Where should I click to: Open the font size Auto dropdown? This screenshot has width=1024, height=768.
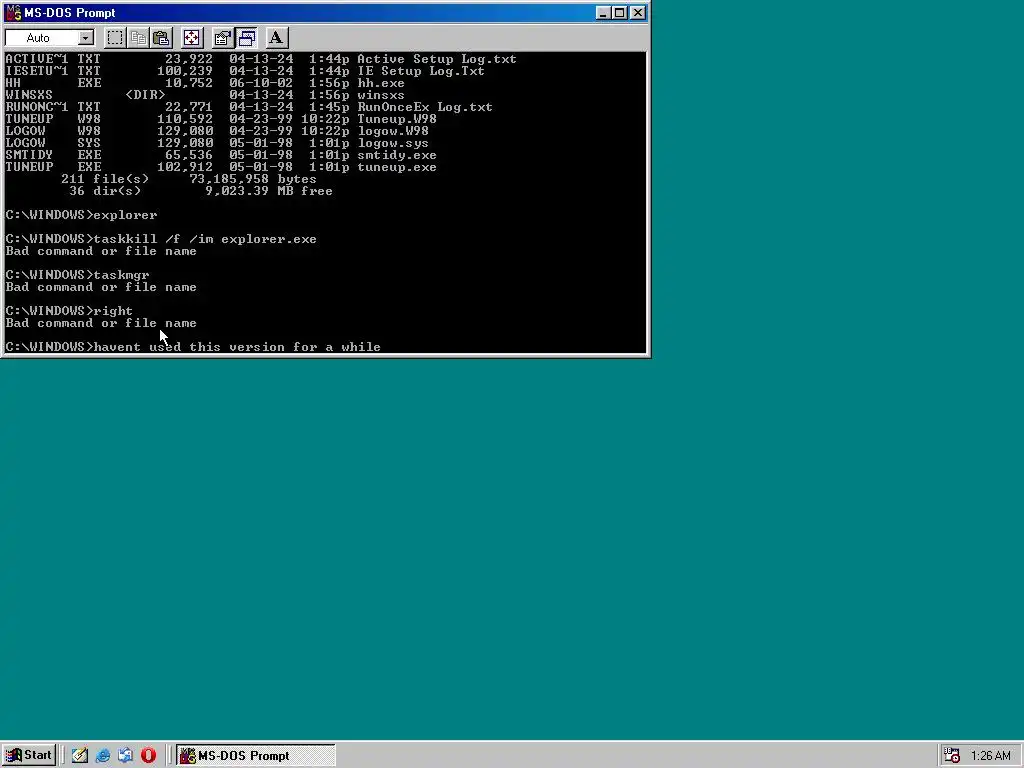(86, 38)
